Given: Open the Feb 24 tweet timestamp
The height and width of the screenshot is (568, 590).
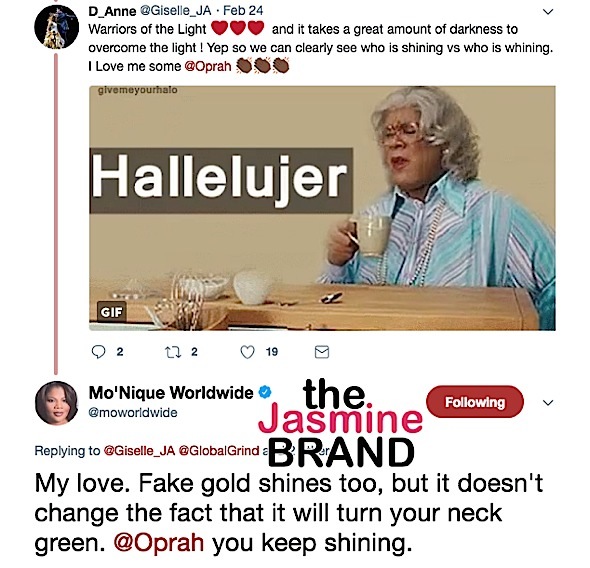Looking at the screenshot, I should pos(243,11).
